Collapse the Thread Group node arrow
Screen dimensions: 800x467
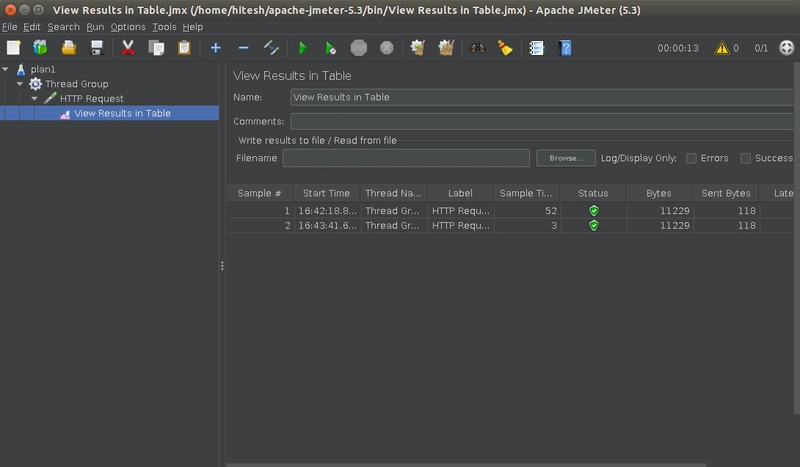(20, 84)
